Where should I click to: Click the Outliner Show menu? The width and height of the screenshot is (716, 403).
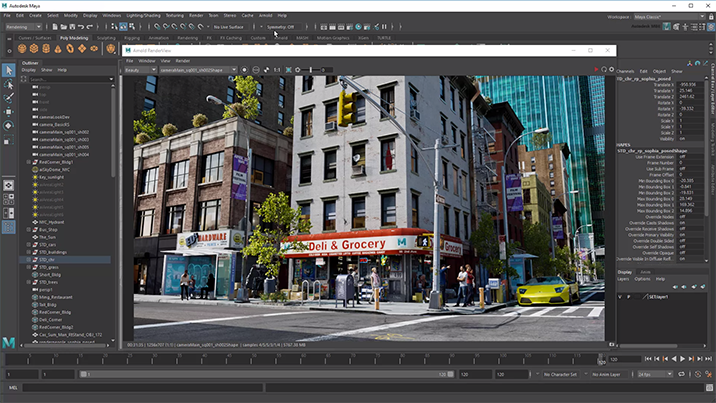pyautogui.click(x=47, y=70)
